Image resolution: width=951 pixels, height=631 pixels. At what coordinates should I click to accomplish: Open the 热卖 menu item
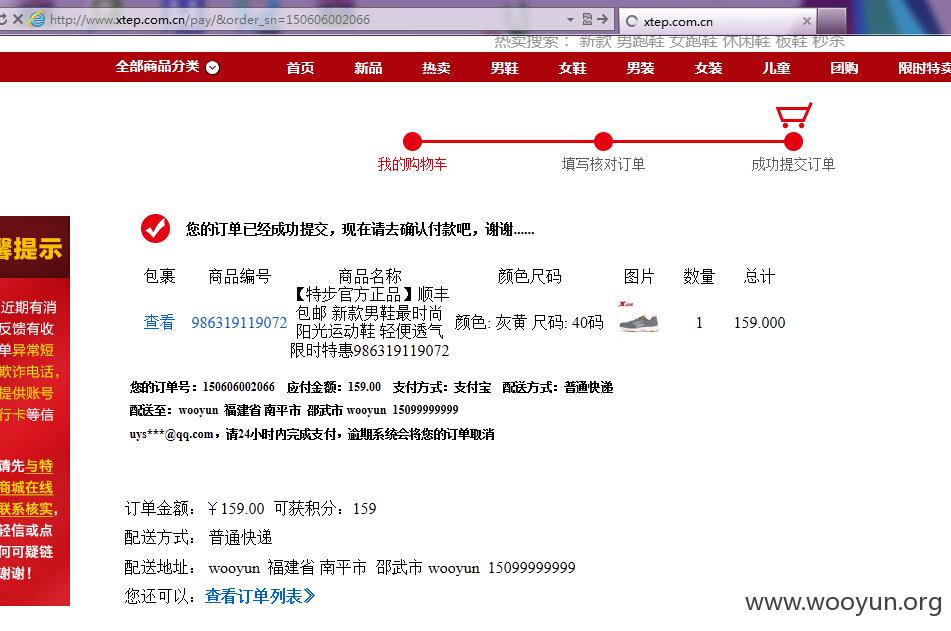pyautogui.click(x=436, y=67)
